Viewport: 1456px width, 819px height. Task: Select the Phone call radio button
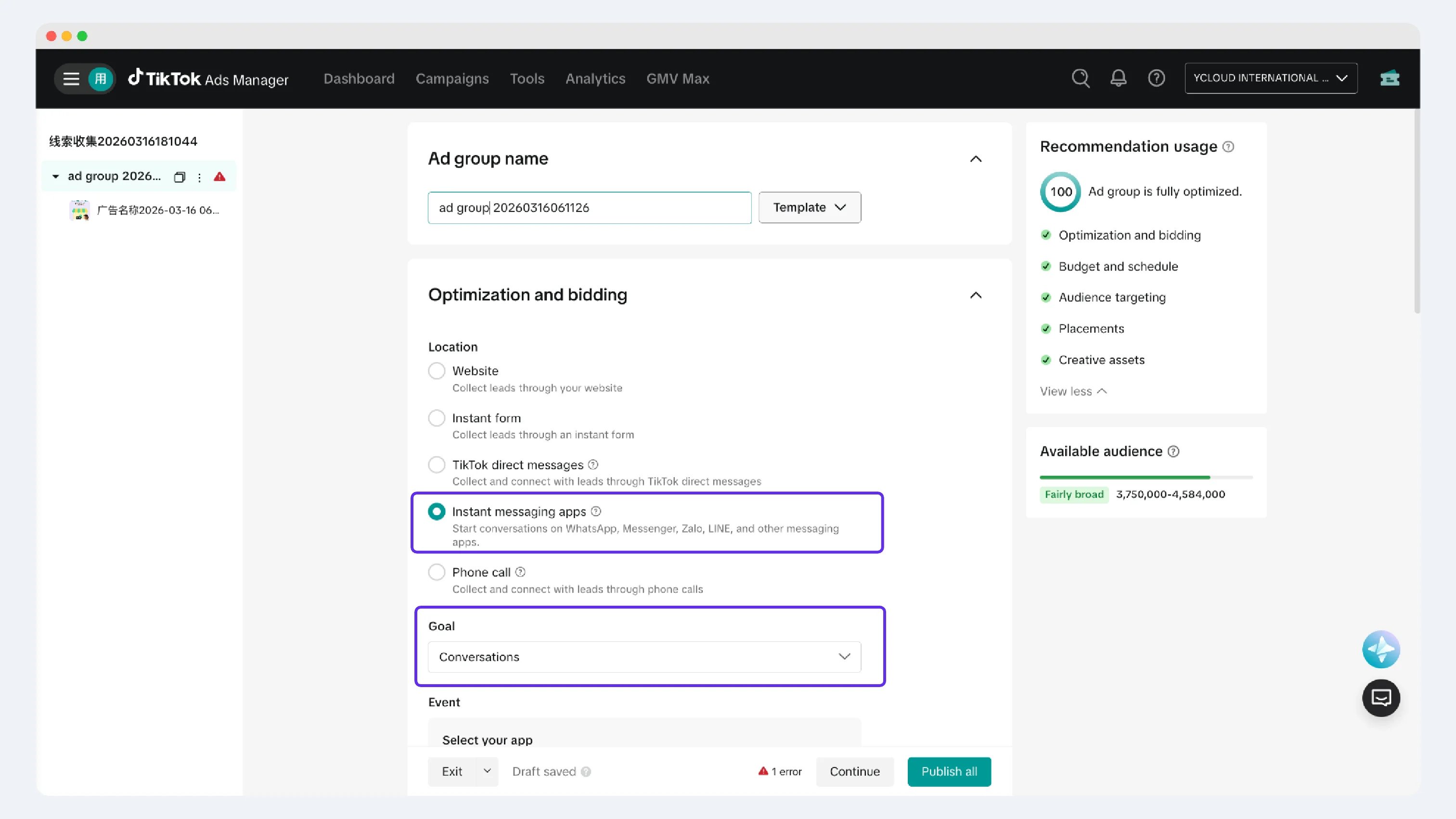(437, 572)
